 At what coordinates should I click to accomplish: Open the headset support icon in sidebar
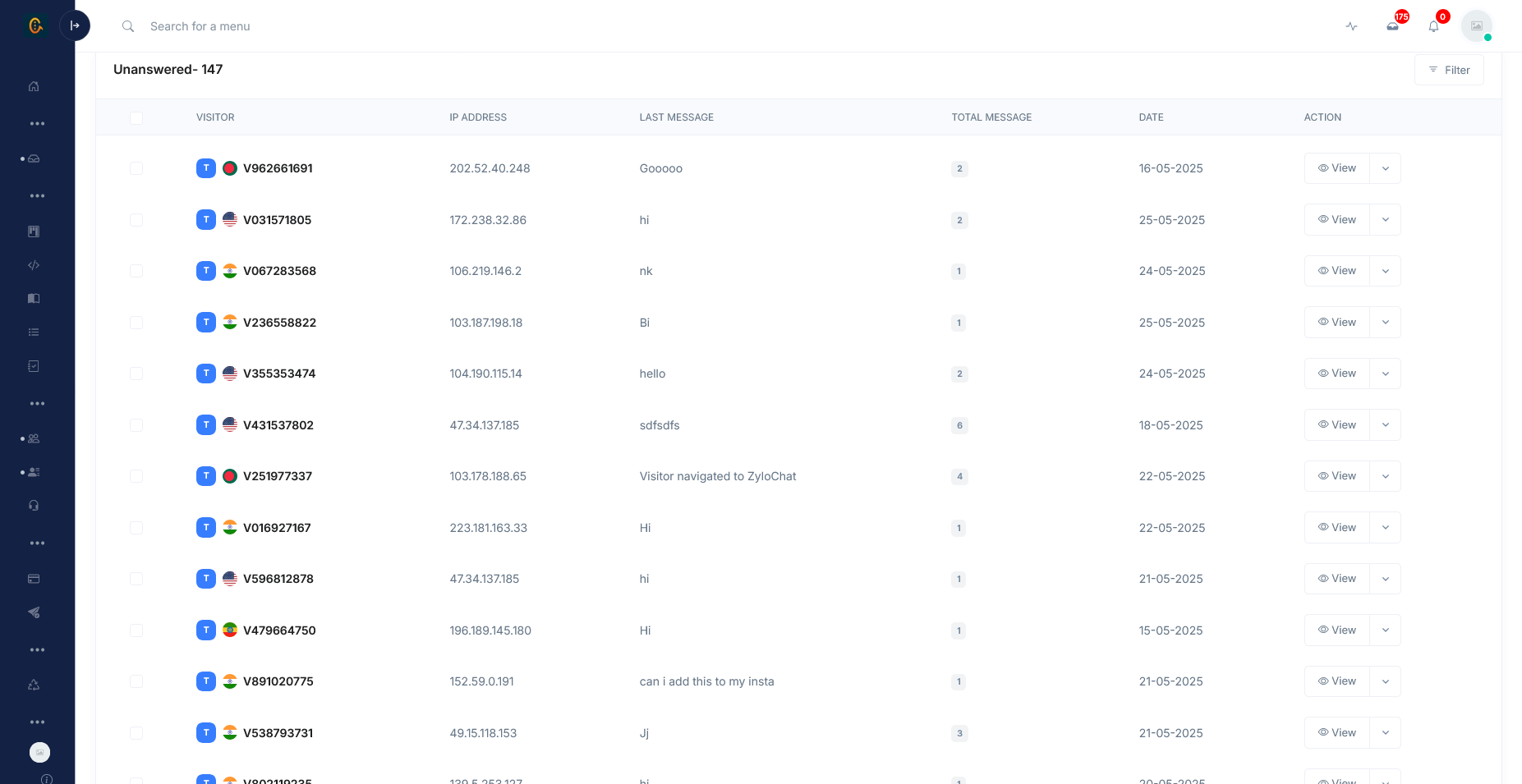point(34,506)
